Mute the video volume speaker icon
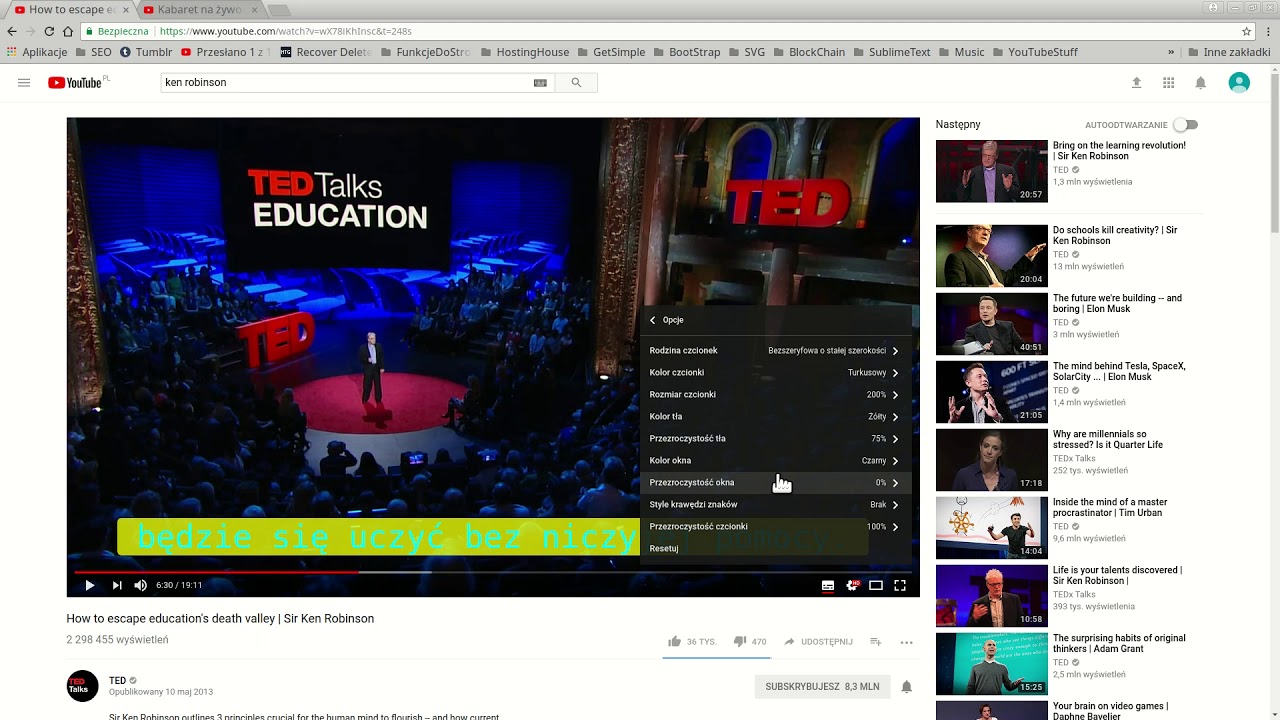The height and width of the screenshot is (720, 1280). click(x=141, y=585)
